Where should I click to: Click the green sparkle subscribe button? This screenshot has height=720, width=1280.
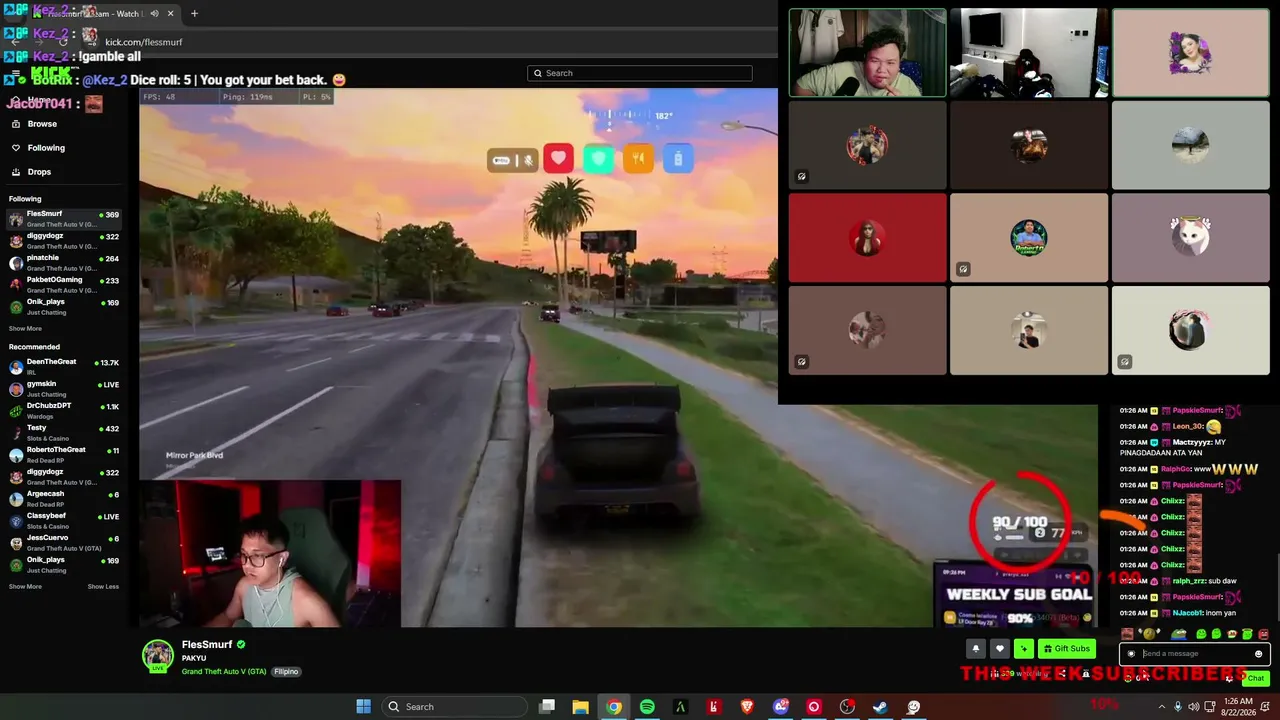(1023, 649)
